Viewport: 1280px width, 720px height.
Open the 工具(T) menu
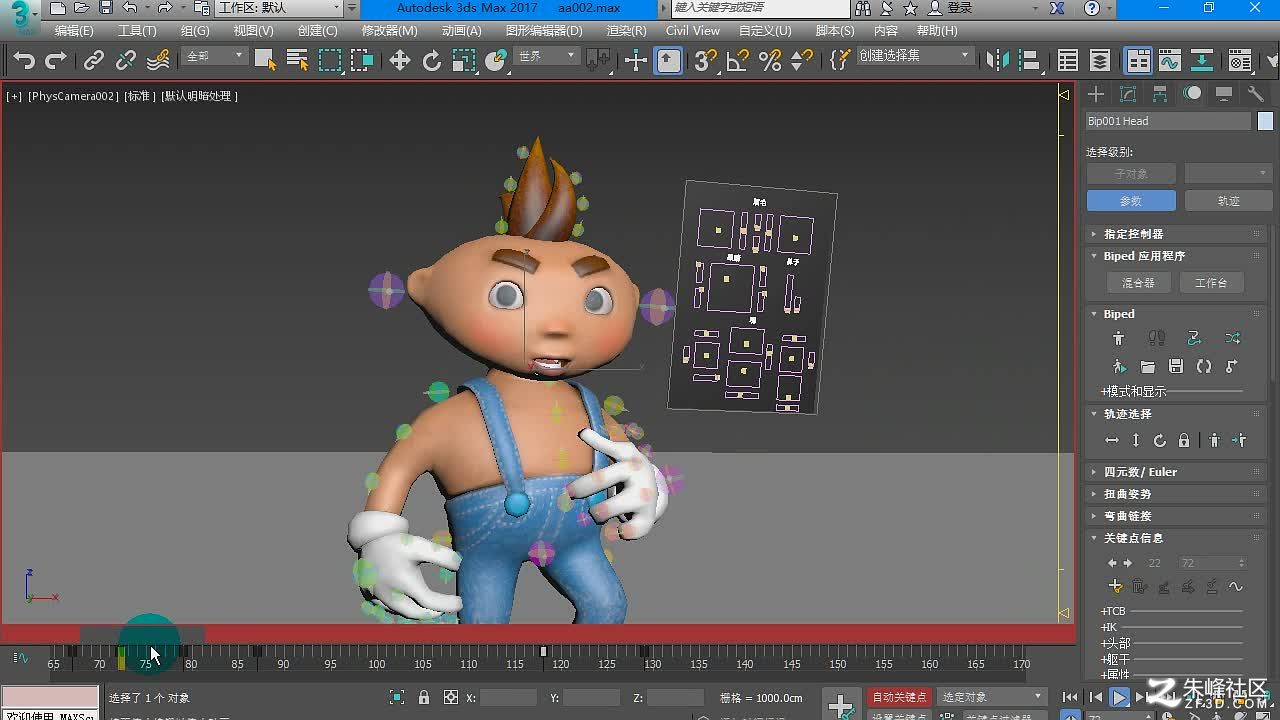137,31
